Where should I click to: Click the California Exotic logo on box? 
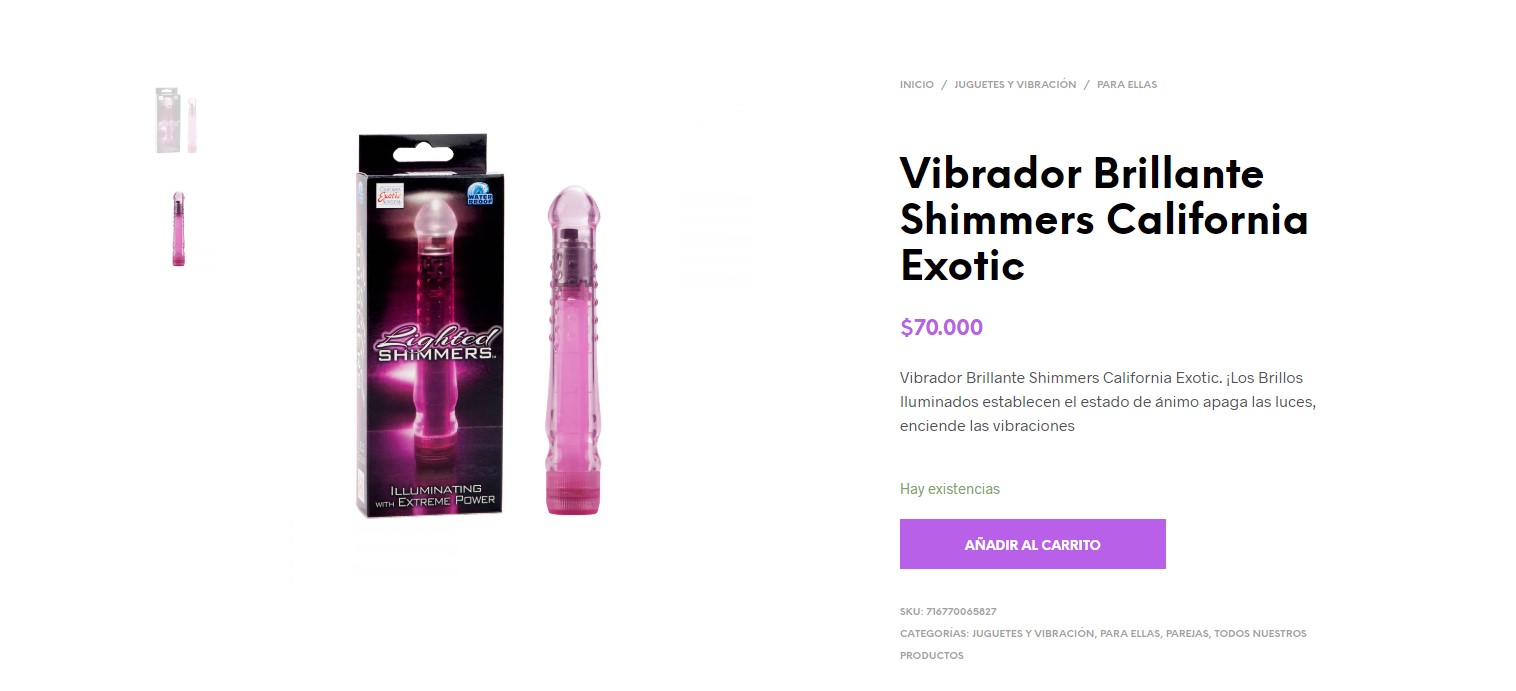[x=389, y=195]
